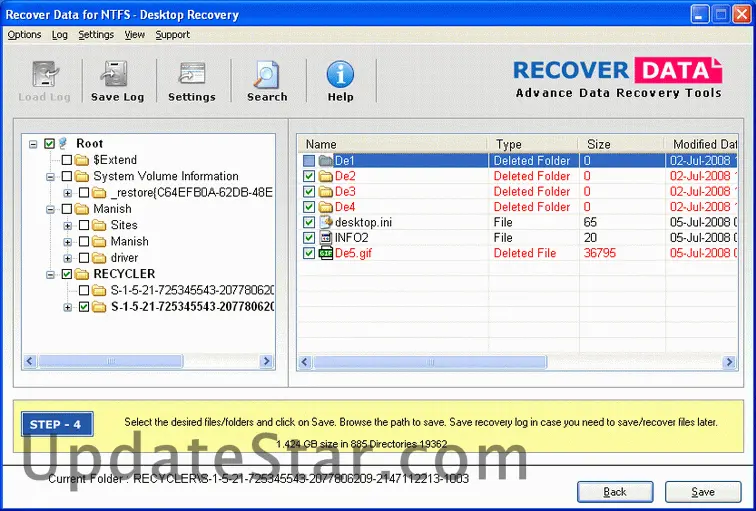Check the driver folder checkbox

[x=84, y=258]
